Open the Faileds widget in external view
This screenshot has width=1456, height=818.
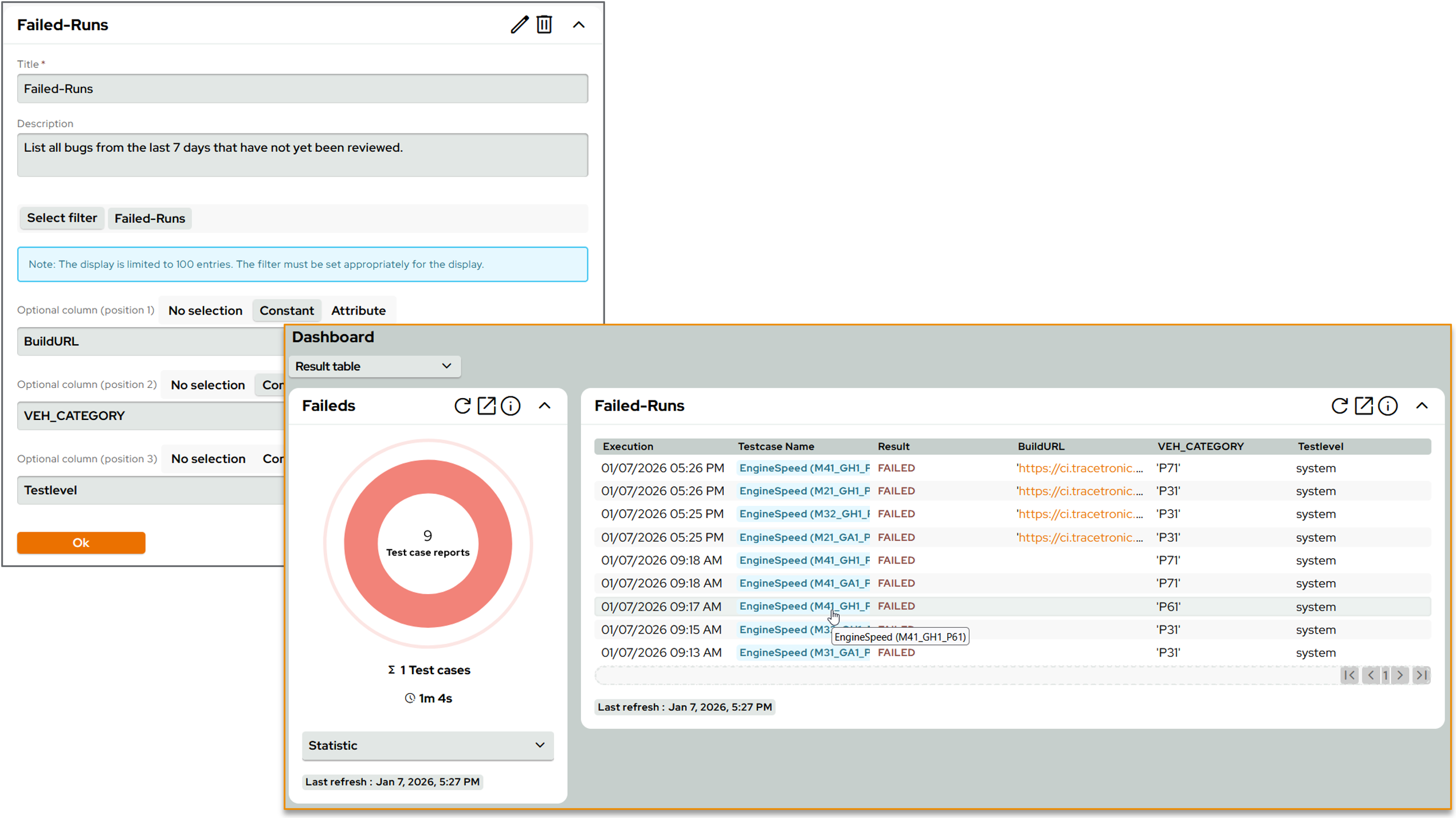(486, 406)
